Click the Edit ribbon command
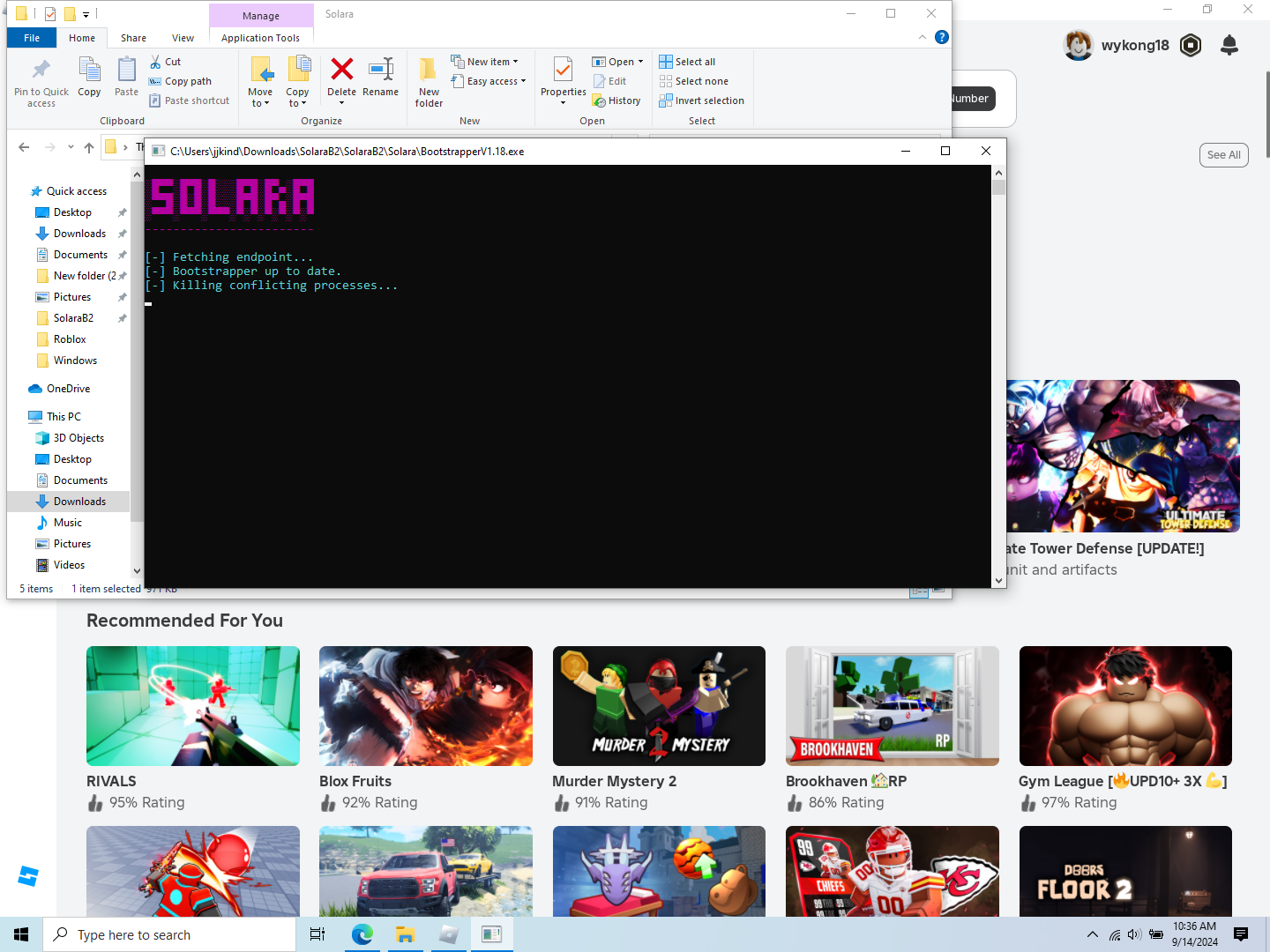Viewport: 1270px width, 952px height. click(609, 81)
